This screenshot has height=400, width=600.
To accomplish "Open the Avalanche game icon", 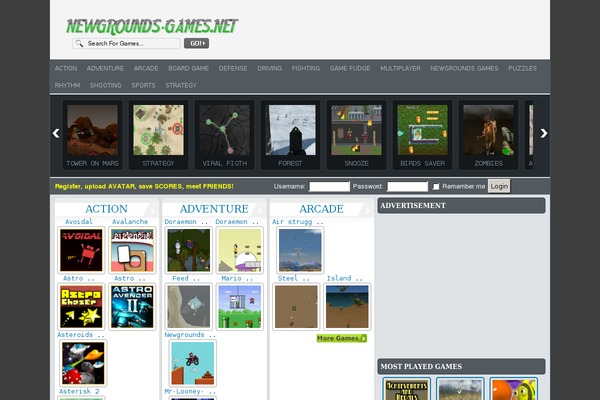I will point(132,250).
